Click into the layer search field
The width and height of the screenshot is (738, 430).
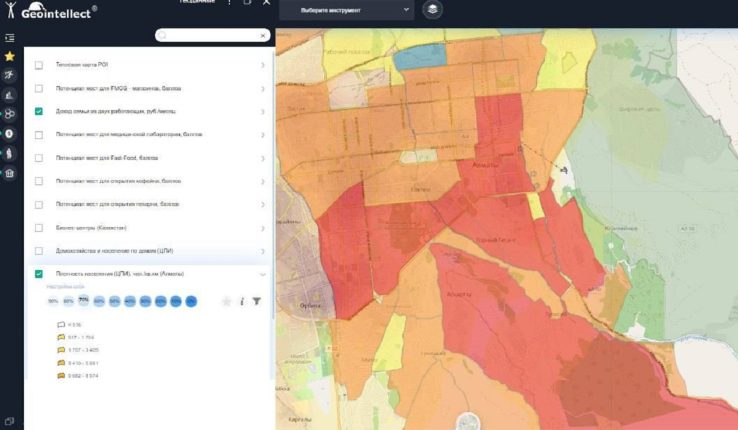click(x=213, y=35)
